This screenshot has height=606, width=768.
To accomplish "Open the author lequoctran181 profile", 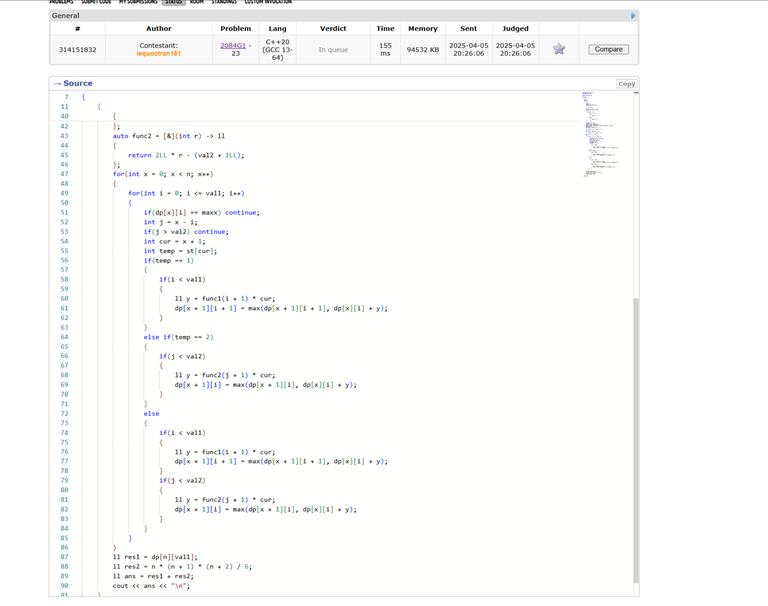I will [159, 53].
